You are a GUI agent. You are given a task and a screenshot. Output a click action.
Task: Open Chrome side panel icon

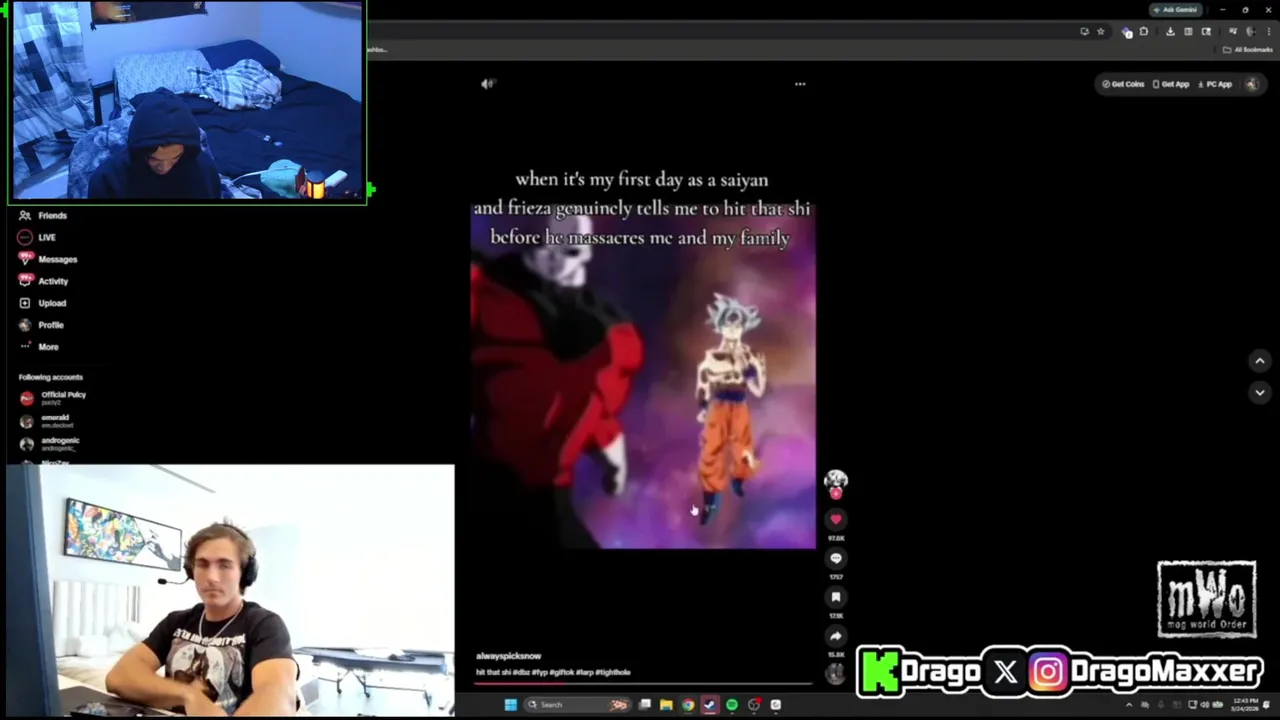1188,31
